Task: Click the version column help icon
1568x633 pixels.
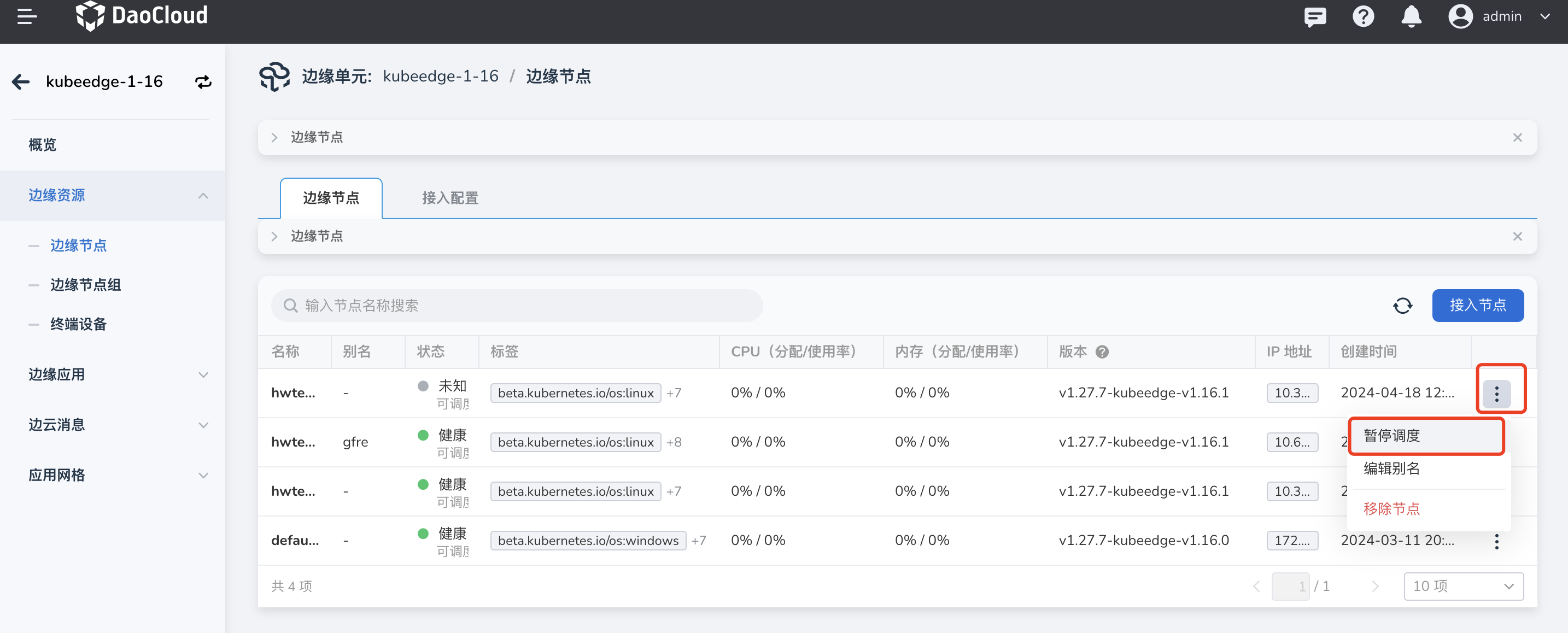Action: [x=1102, y=352]
